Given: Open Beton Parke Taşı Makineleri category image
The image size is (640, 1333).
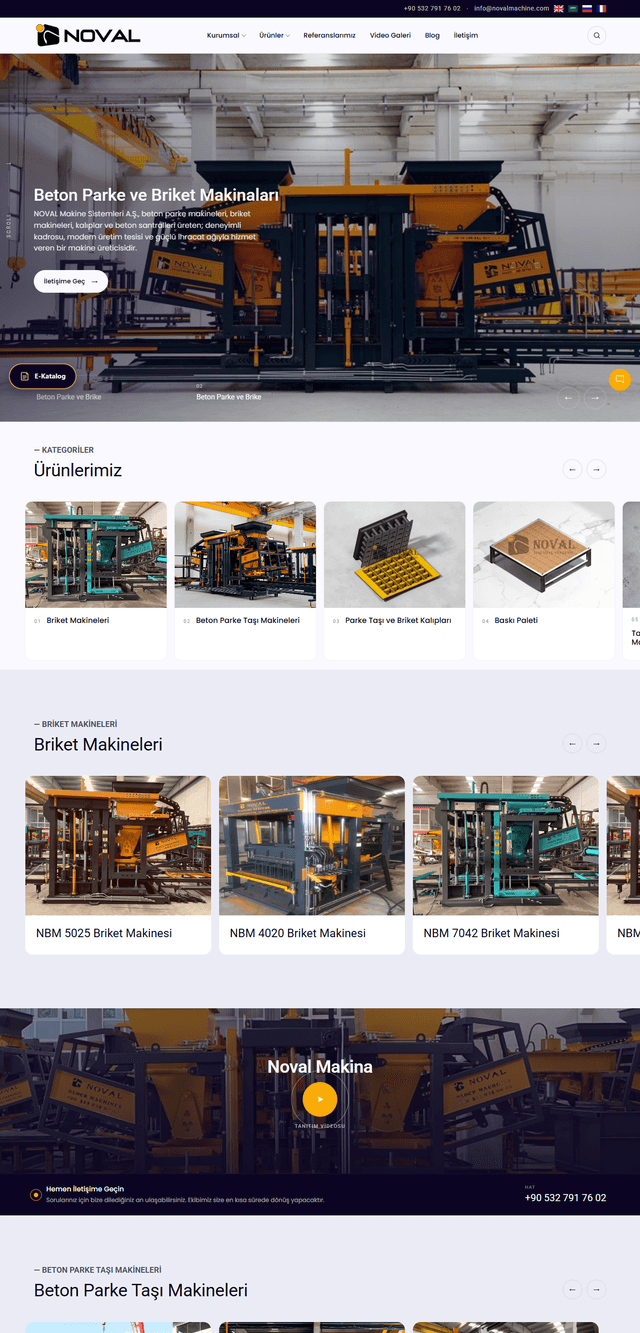Looking at the screenshot, I should point(245,554).
